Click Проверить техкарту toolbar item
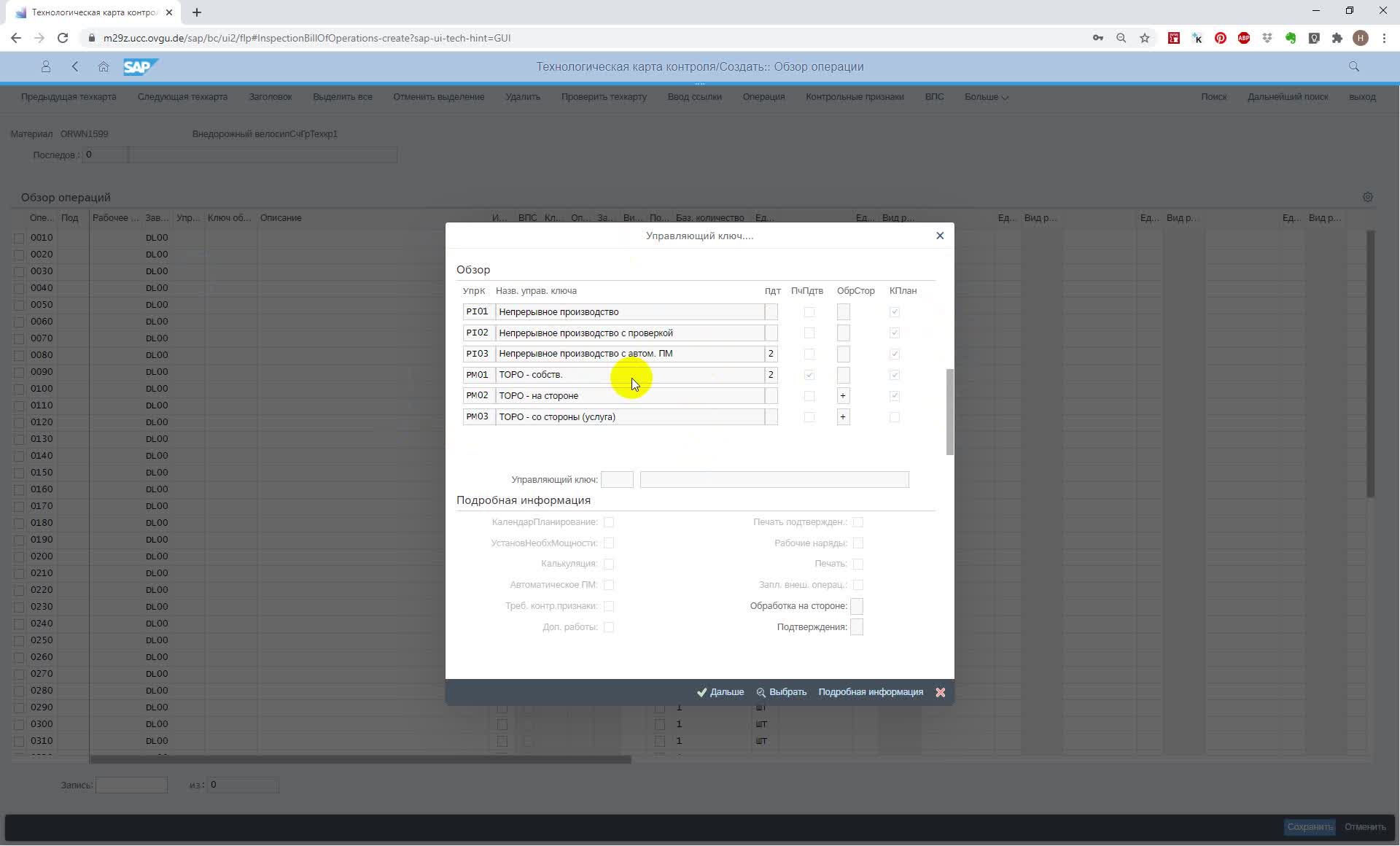Screen dimensions: 1400x846 (604, 97)
